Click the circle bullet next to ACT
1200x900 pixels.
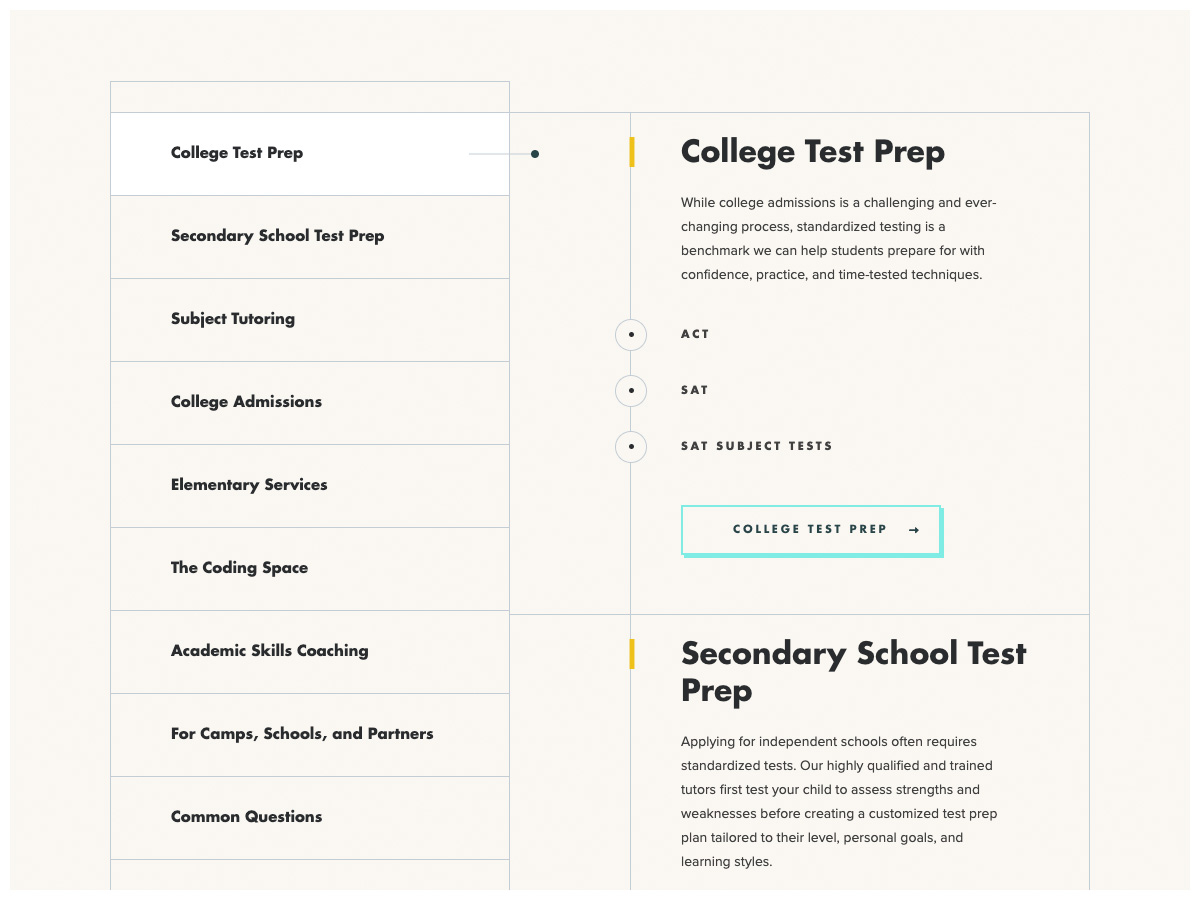[x=631, y=334]
